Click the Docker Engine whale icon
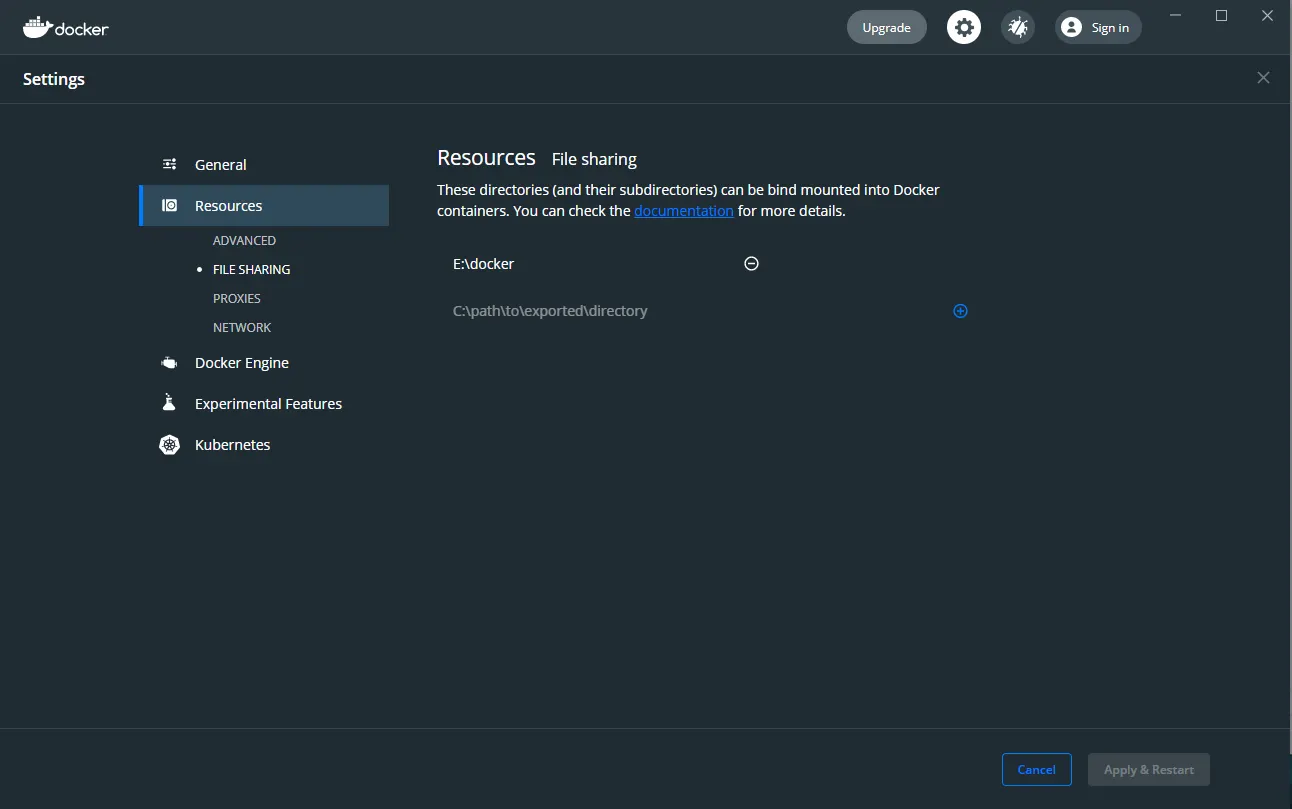1292x809 pixels. (170, 363)
